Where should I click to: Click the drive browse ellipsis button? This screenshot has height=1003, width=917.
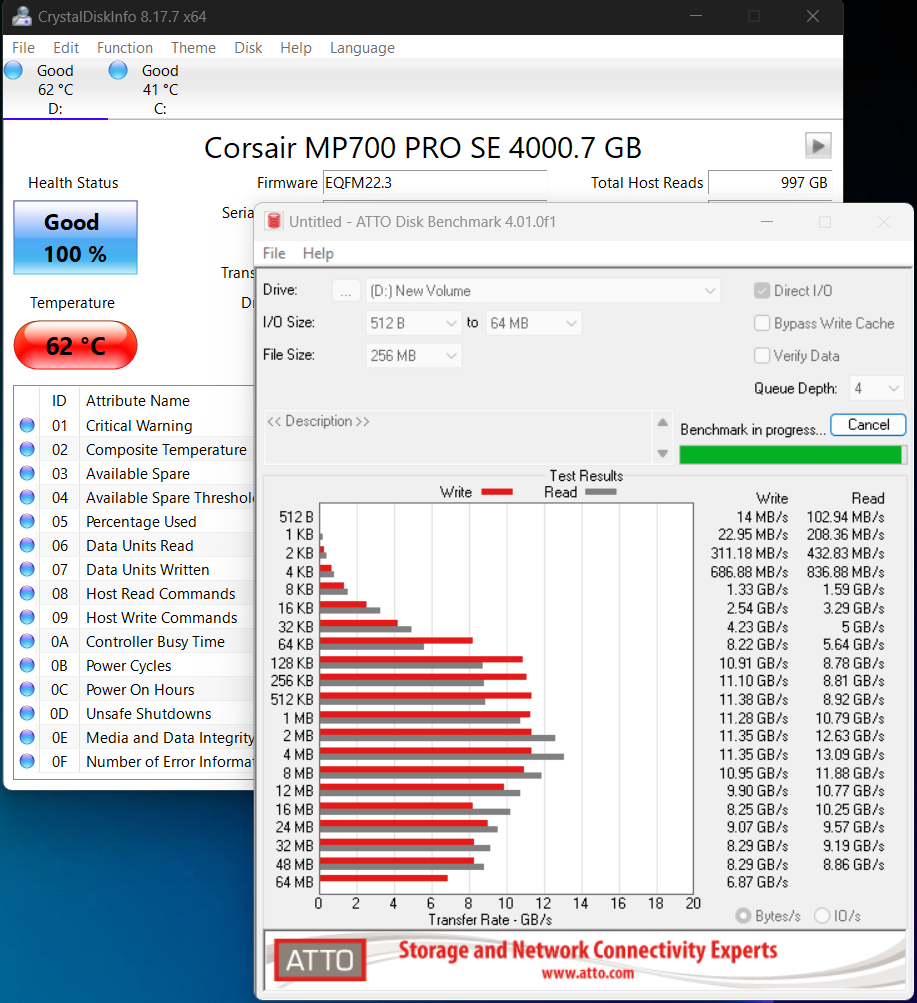coord(345,291)
